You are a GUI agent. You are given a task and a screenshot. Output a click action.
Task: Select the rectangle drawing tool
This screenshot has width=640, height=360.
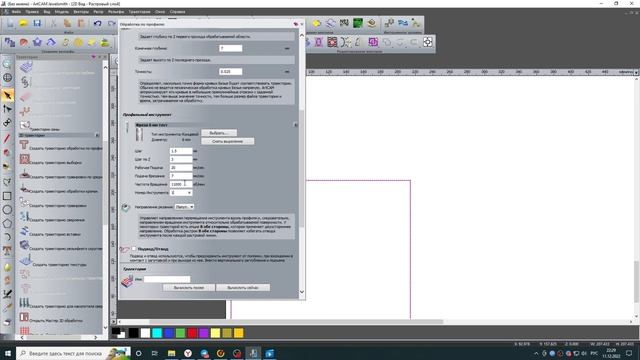7,196
